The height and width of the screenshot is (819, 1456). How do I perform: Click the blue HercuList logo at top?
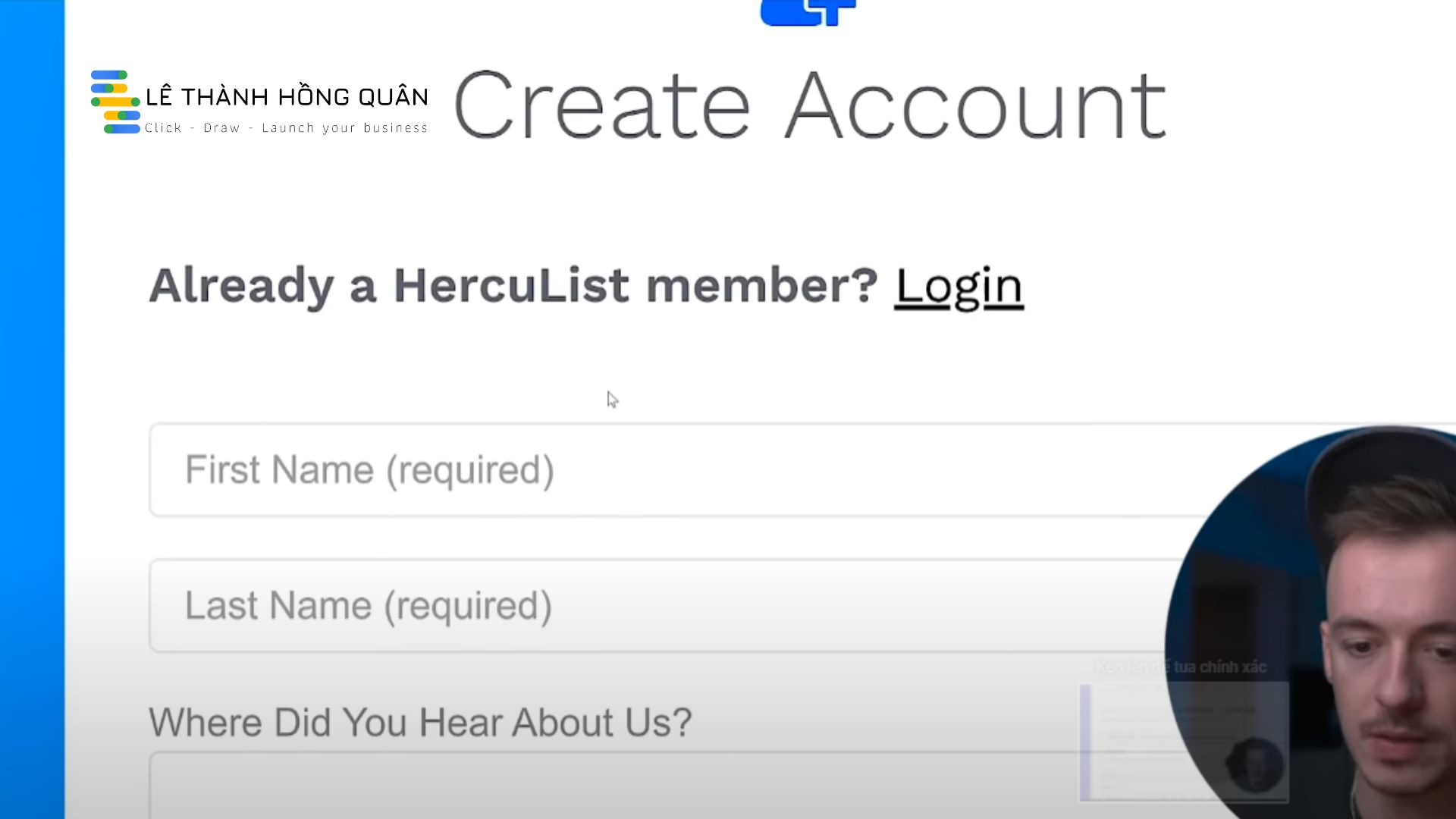pos(808,12)
